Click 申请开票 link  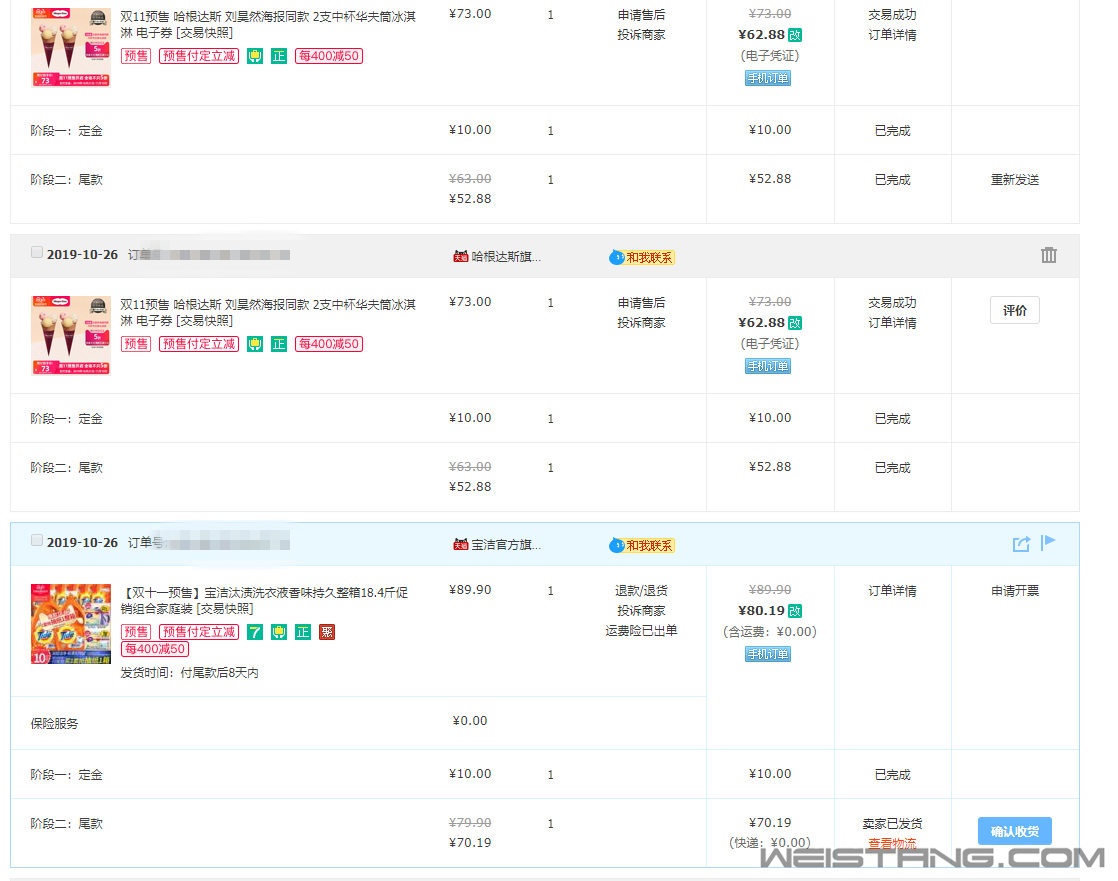point(1015,591)
